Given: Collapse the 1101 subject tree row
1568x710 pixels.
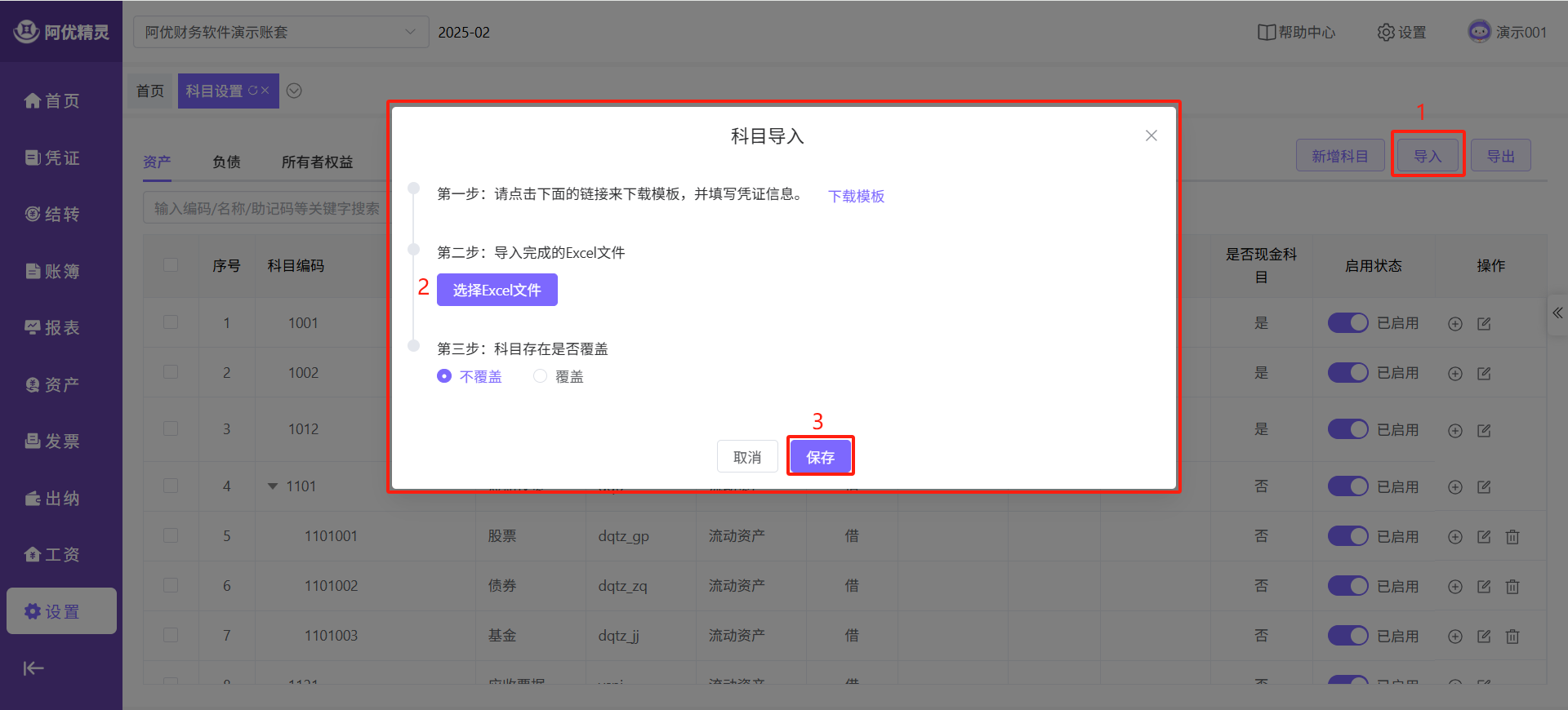Looking at the screenshot, I should coord(273,486).
